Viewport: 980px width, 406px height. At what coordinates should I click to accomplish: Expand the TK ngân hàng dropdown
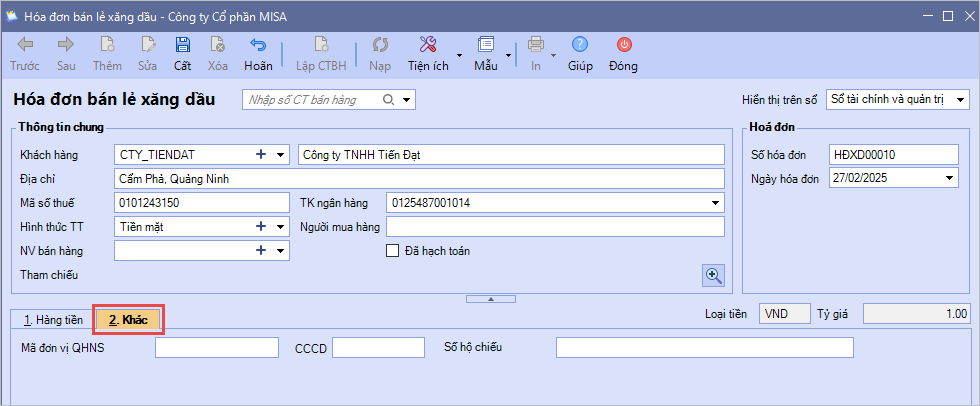pyautogui.click(x=715, y=203)
